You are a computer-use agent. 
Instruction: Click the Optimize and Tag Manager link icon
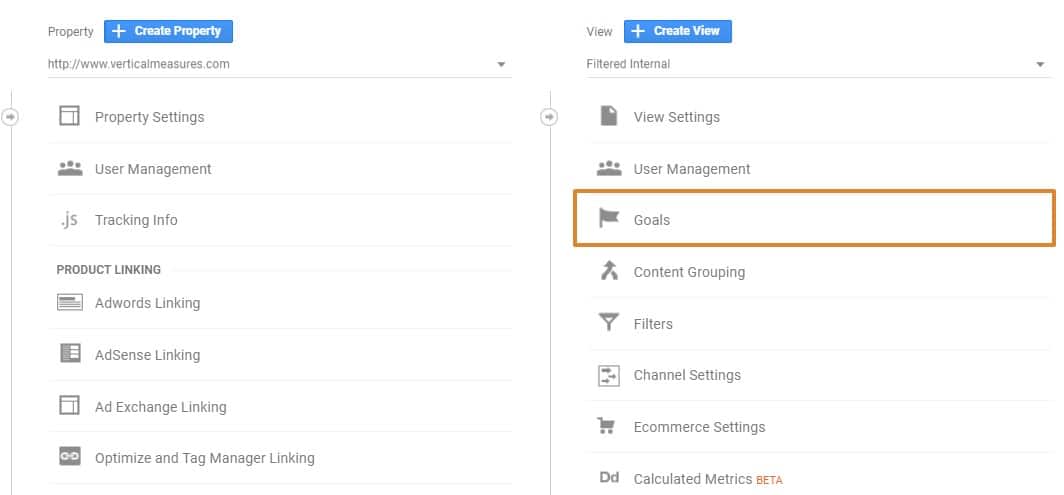(69, 458)
